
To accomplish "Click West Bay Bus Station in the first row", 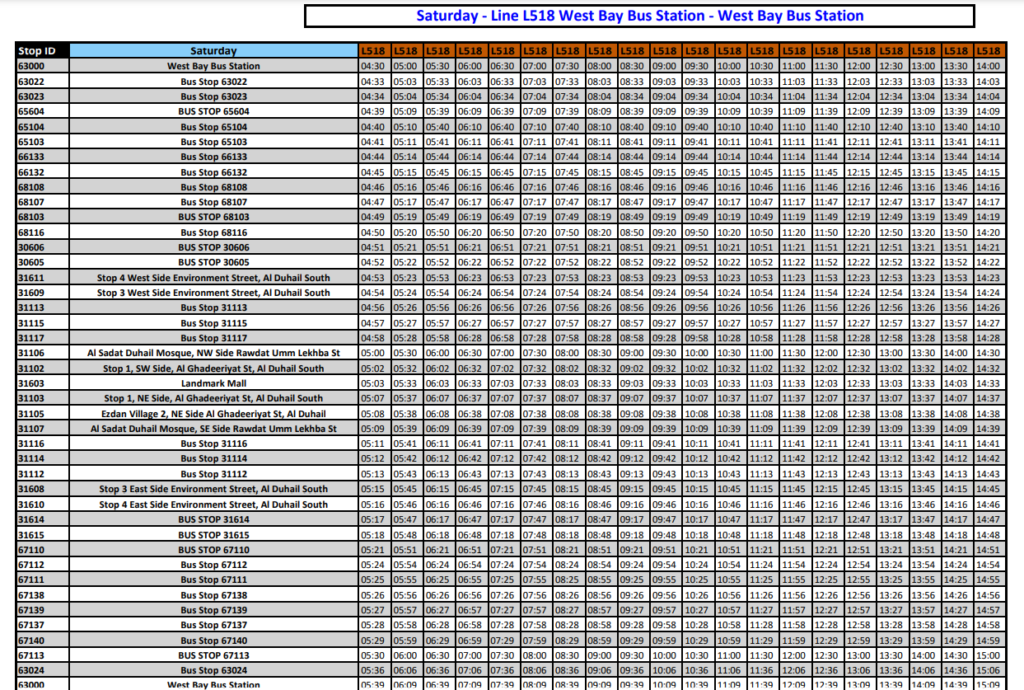I will pyautogui.click(x=213, y=66).
